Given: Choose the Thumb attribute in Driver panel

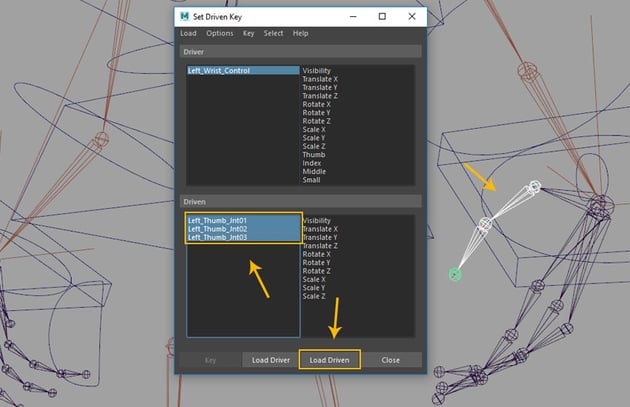Looking at the screenshot, I should (x=314, y=154).
